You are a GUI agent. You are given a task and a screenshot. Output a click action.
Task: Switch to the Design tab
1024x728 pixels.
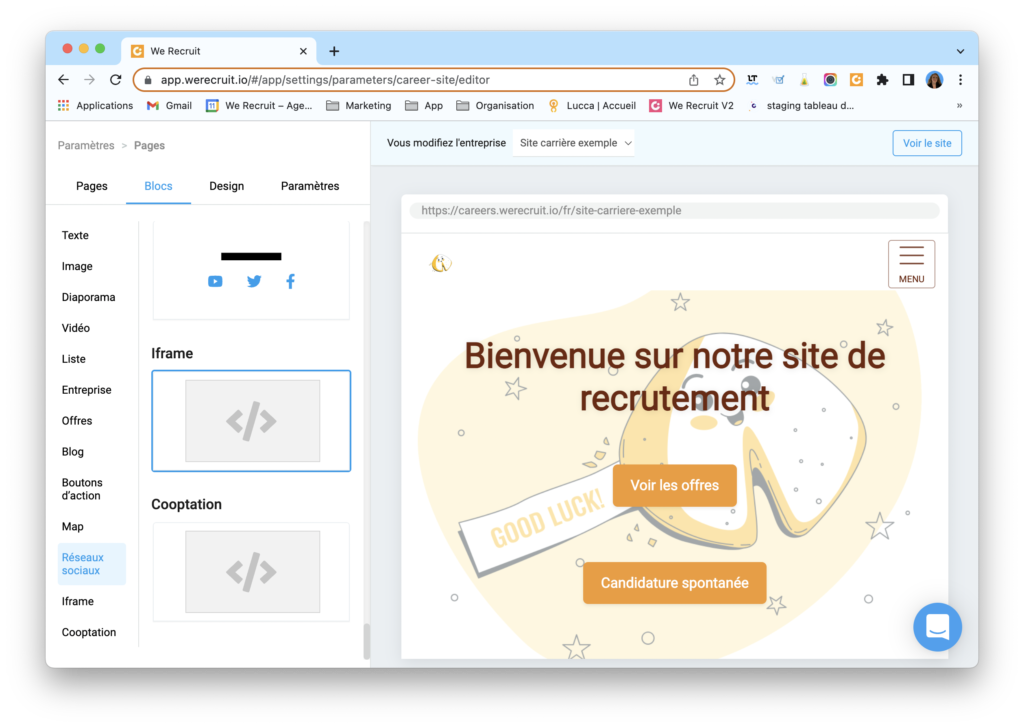(227, 186)
